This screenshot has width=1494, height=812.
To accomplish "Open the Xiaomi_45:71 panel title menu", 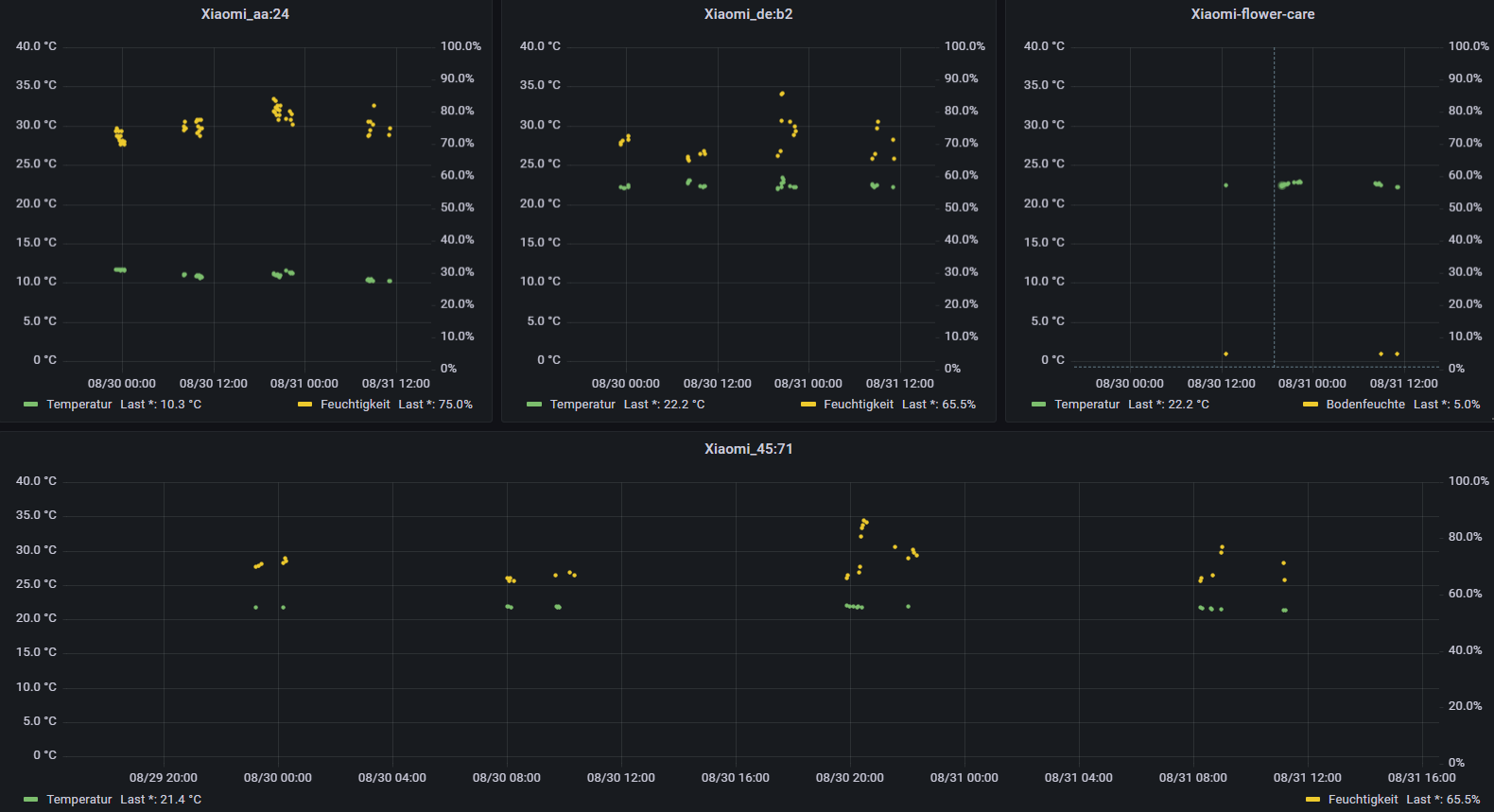I will 748,449.
